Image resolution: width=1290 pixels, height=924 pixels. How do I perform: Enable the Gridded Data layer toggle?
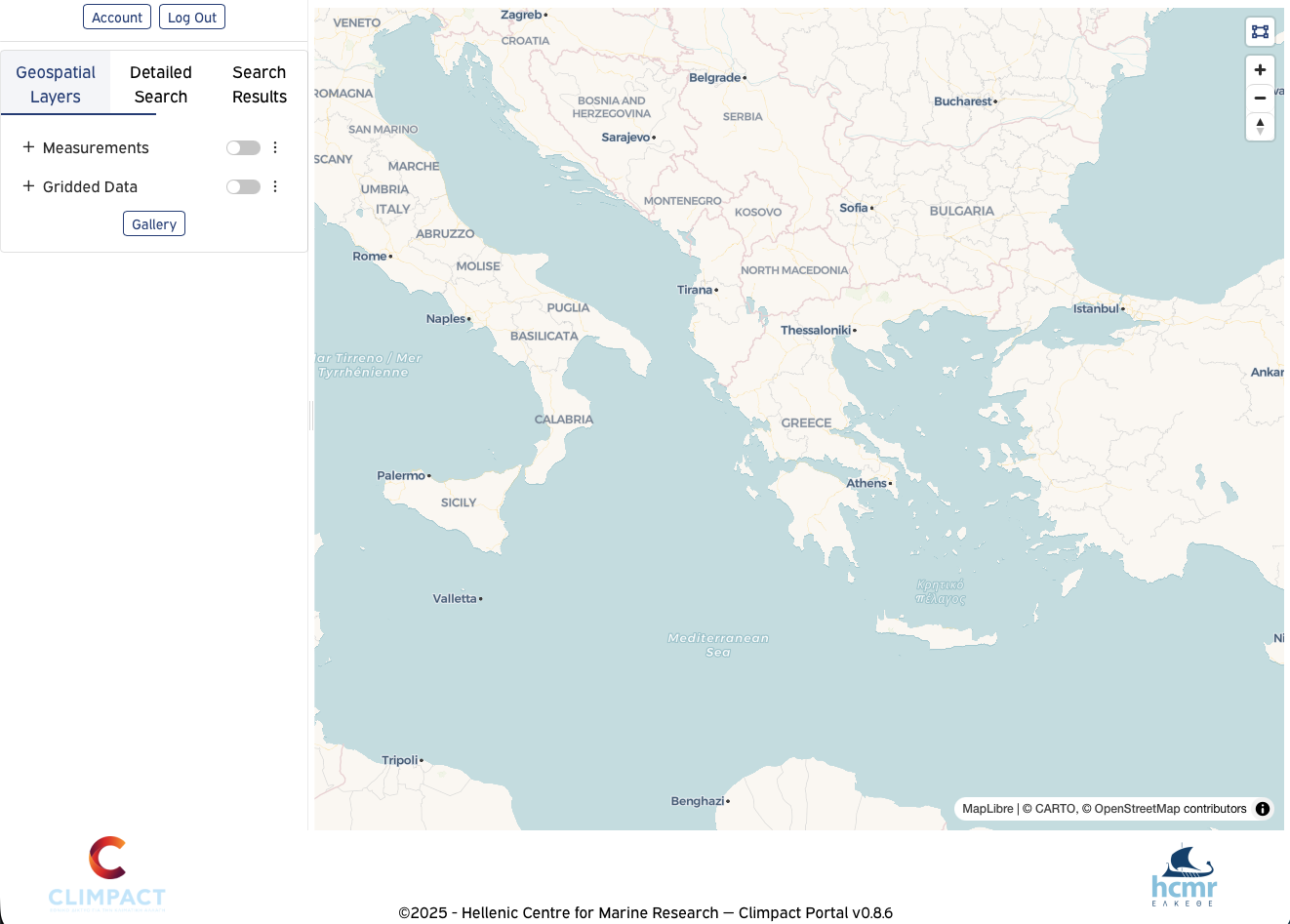tap(242, 185)
